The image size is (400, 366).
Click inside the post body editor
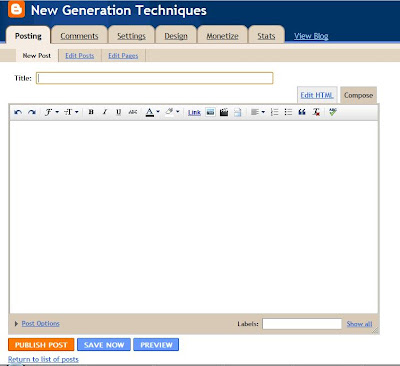[194, 217]
